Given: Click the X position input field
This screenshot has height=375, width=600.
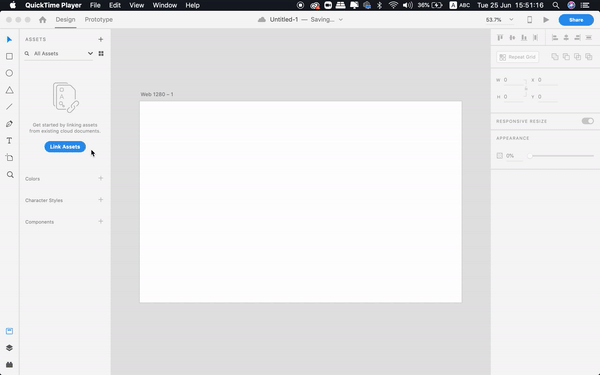Looking at the screenshot, I should click(548, 80).
